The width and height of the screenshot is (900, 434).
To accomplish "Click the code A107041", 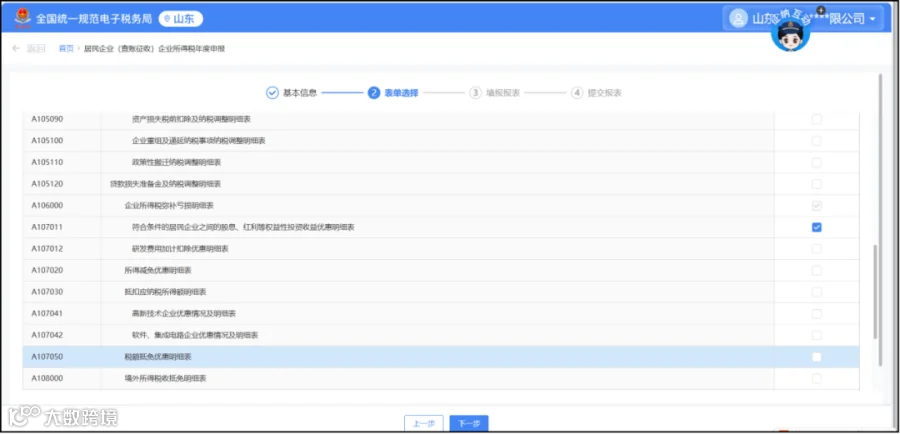I will coord(47,314).
